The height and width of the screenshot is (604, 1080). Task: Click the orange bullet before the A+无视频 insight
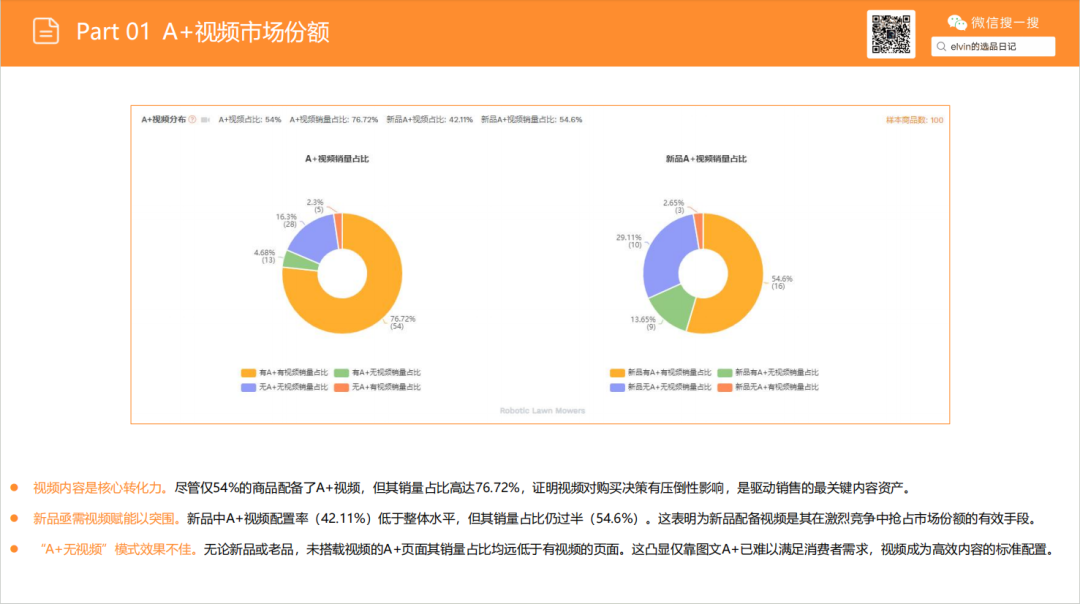[x=14, y=547]
